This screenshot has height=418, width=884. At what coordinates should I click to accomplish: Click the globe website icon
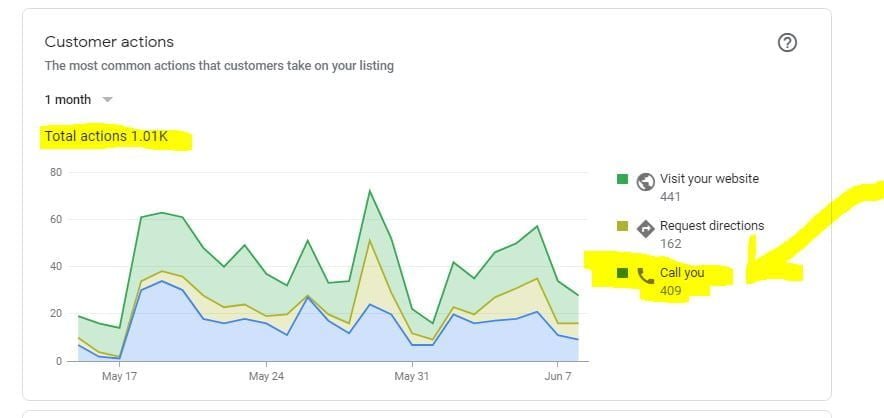coord(646,181)
